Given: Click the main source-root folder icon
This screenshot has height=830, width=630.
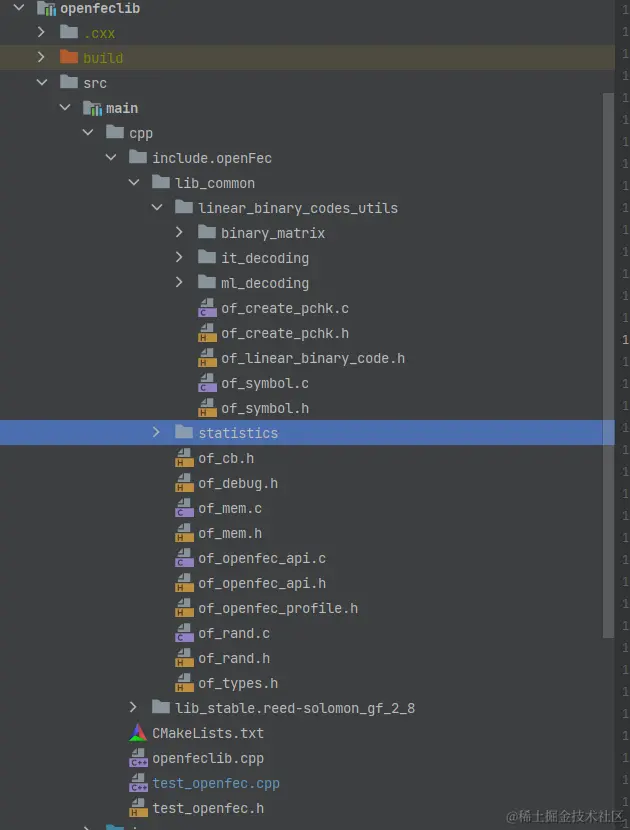Looking at the screenshot, I should click(92, 107).
